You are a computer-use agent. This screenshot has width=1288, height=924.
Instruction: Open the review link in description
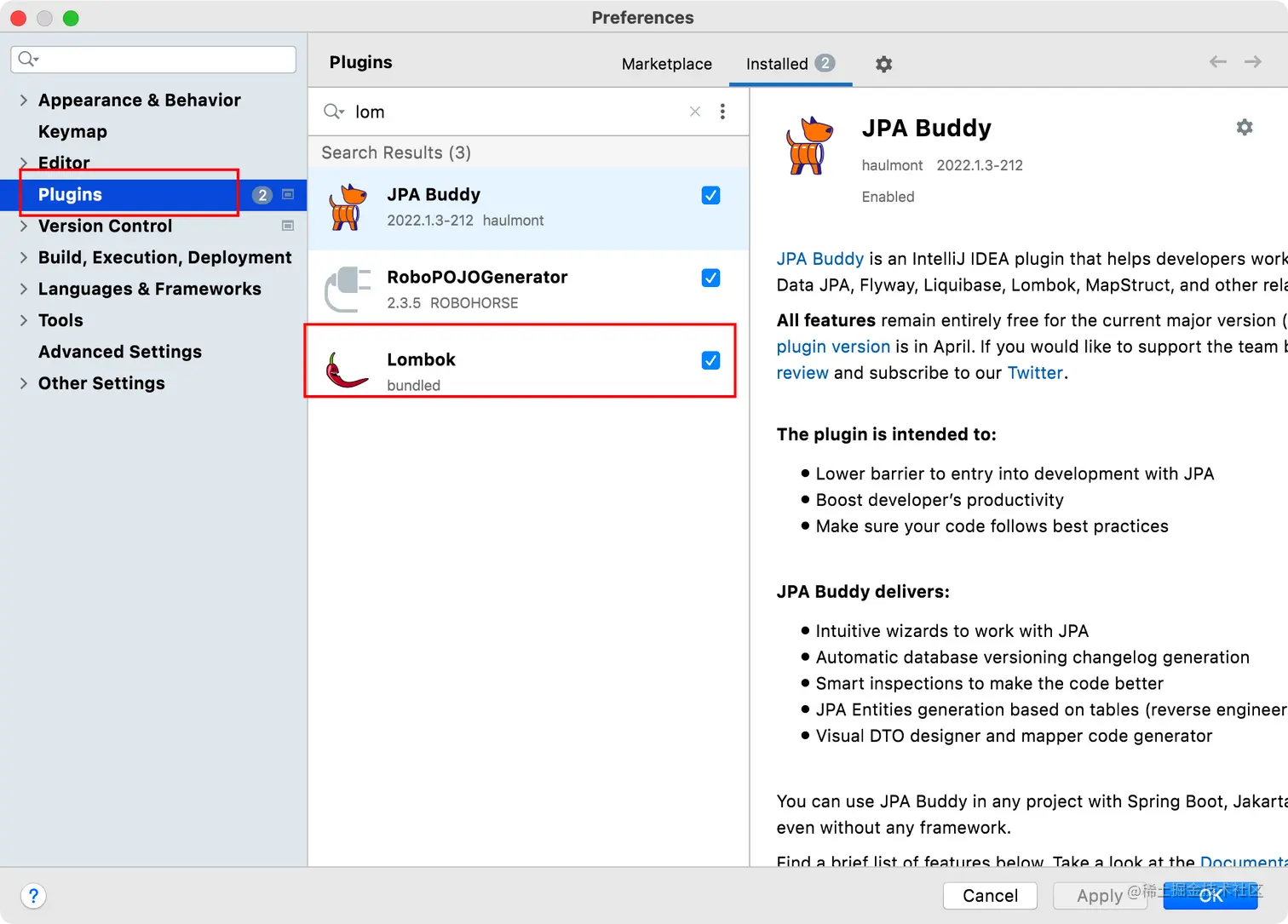click(802, 373)
